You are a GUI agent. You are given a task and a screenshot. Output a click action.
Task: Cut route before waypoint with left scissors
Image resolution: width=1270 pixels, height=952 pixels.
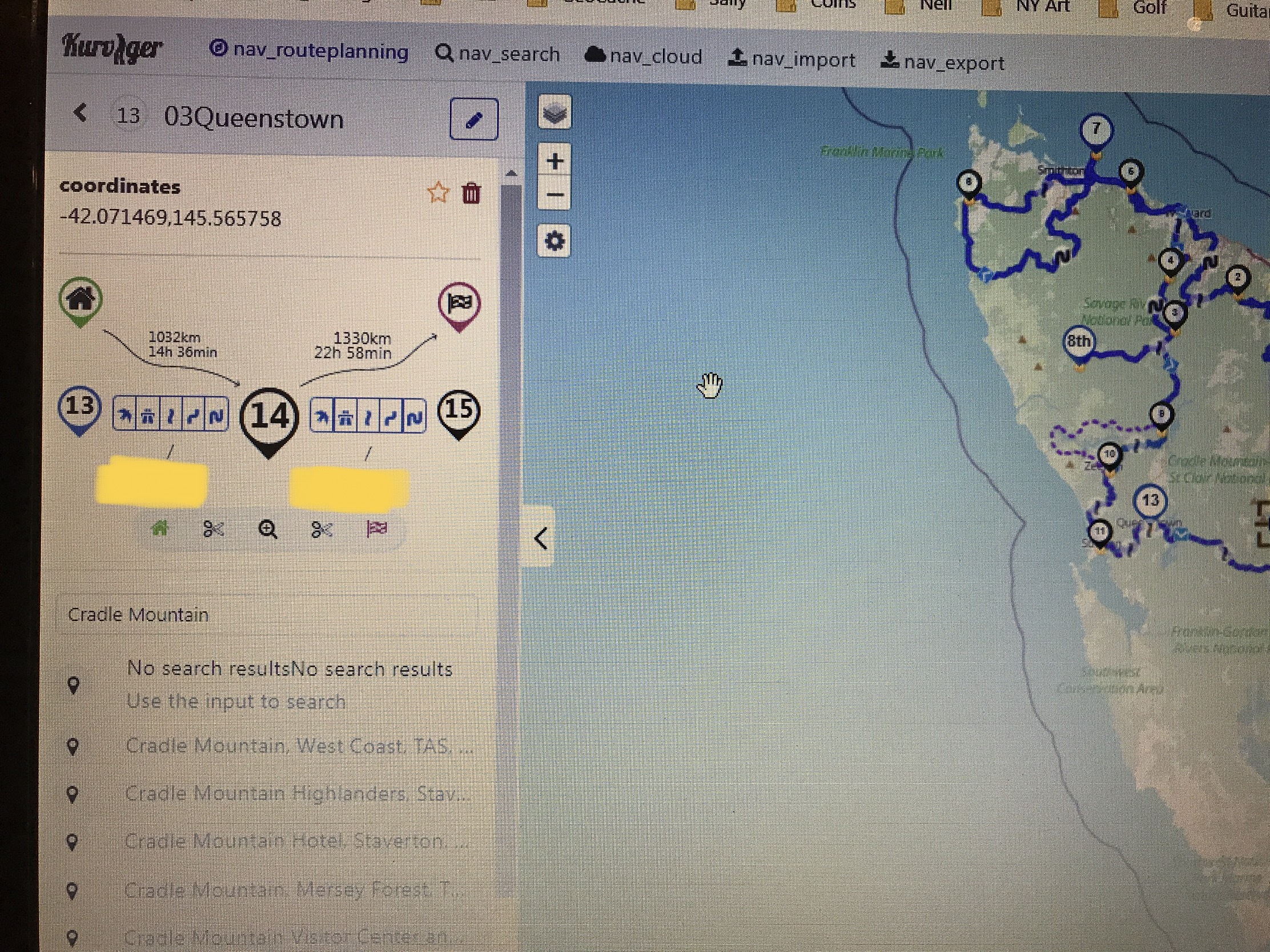tap(213, 529)
